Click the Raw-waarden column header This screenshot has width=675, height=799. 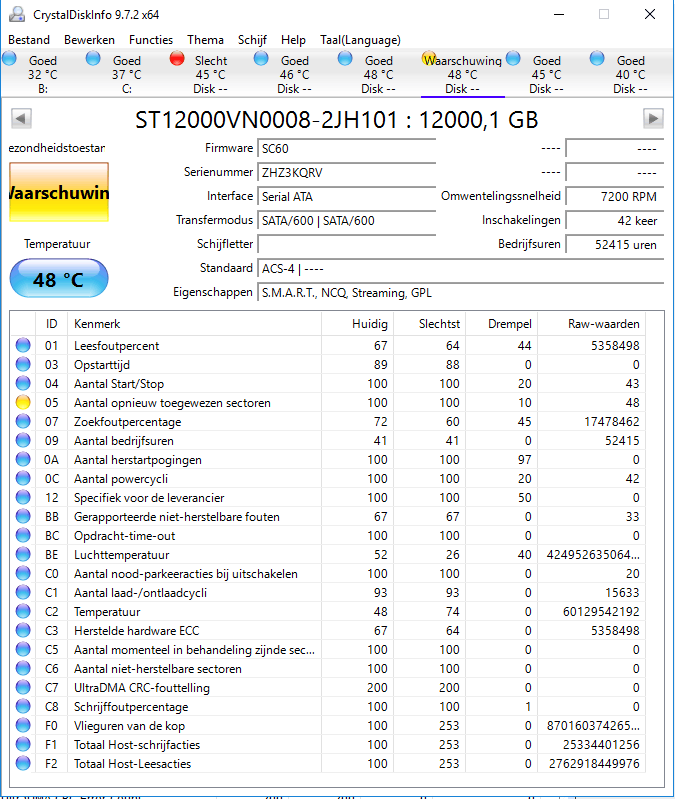[591, 324]
